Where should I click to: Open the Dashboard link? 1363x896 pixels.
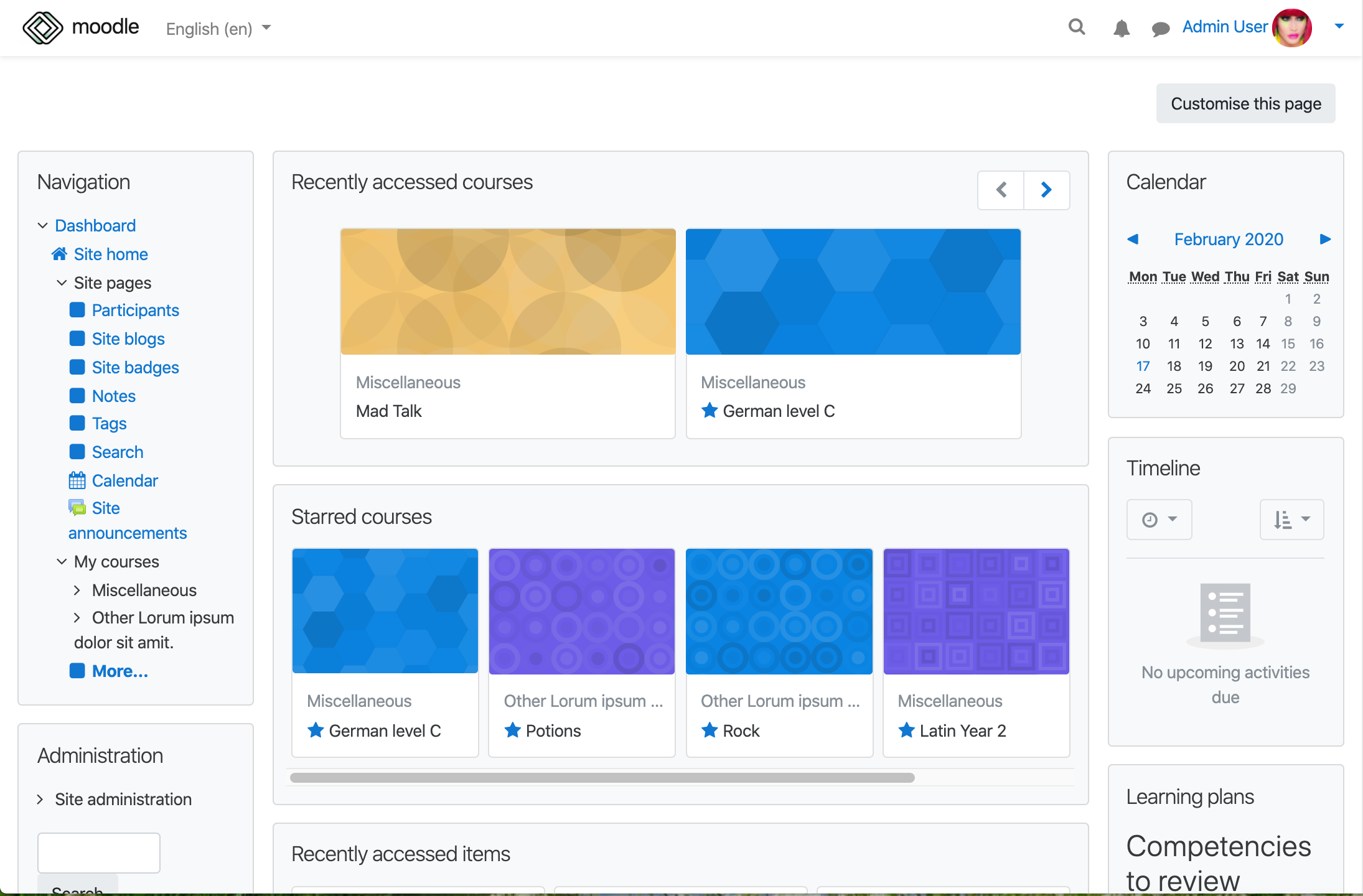pyautogui.click(x=95, y=225)
